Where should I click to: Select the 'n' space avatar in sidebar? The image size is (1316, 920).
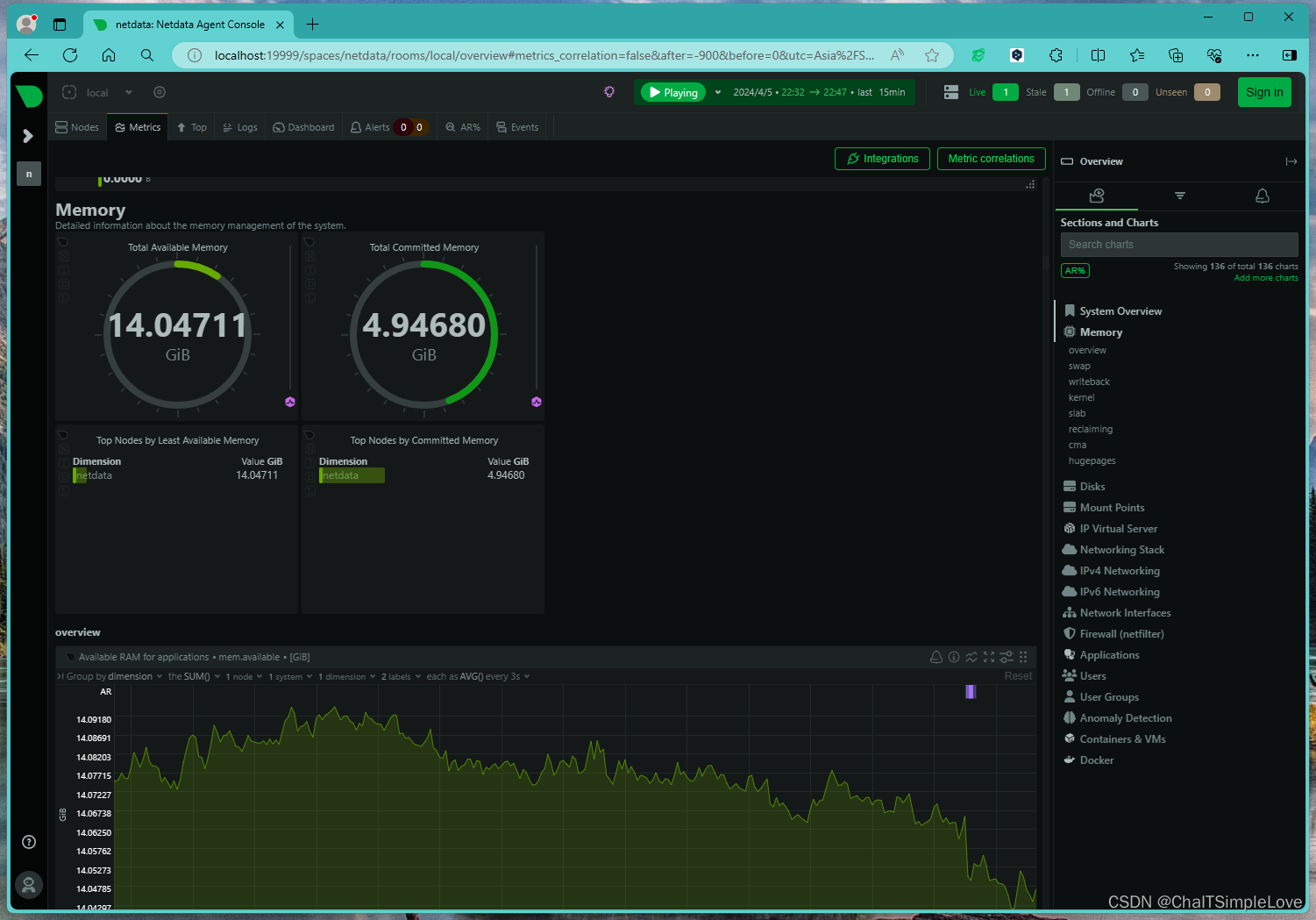pos(29,174)
